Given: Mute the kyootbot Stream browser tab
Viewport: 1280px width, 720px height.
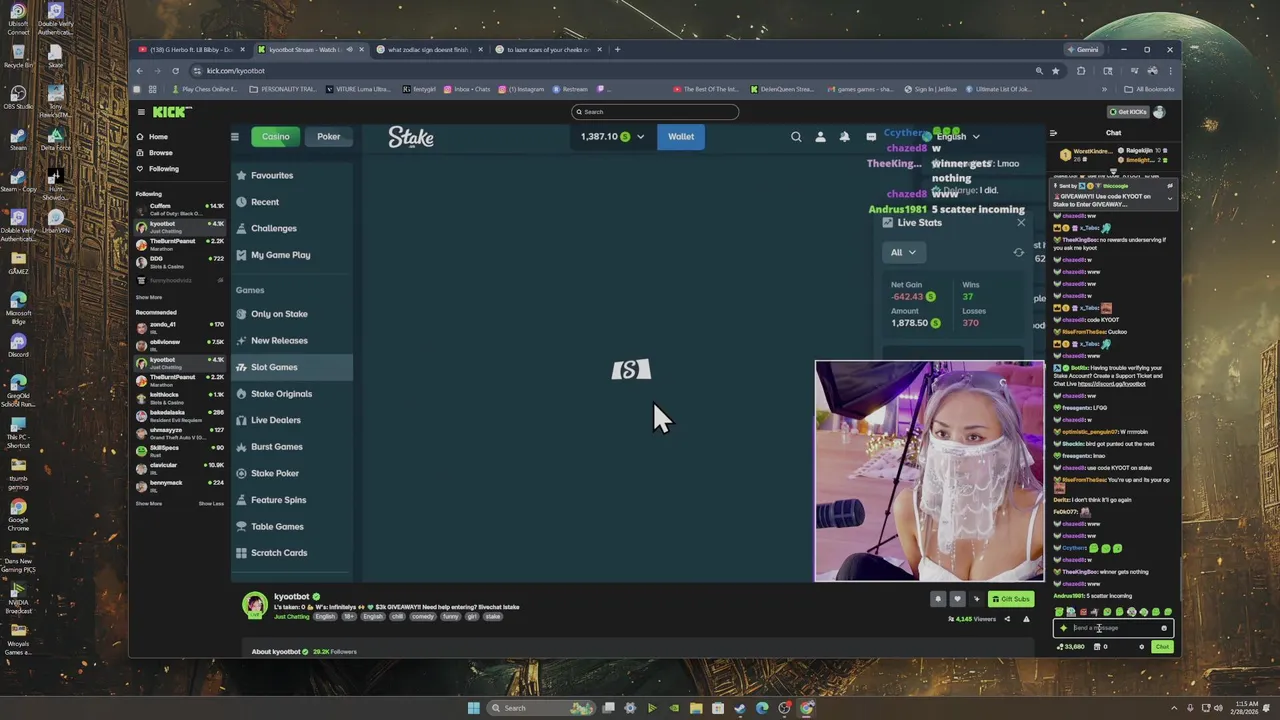Looking at the screenshot, I should pos(349,50).
